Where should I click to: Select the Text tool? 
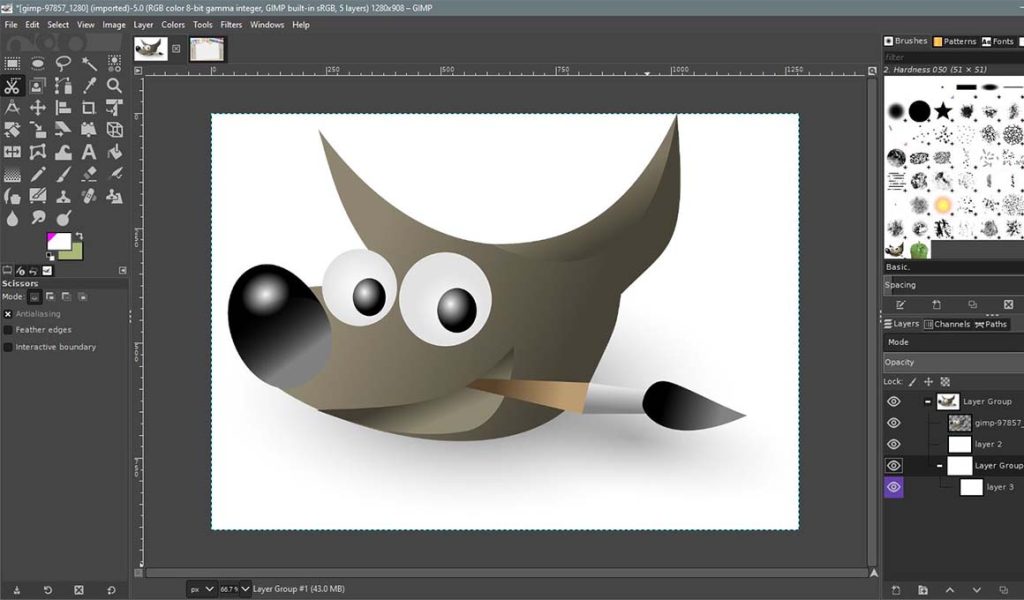point(89,152)
